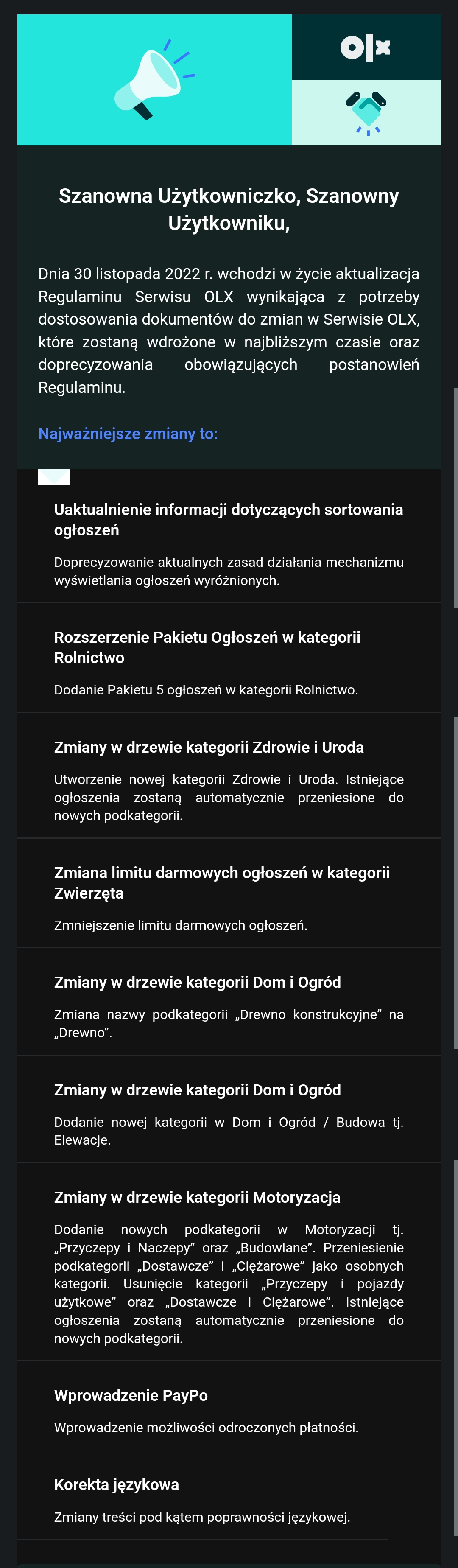Image resolution: width=458 pixels, height=1568 pixels.
Task: Click the intro paragraph about 30 listopada 2022
Action: (229, 330)
